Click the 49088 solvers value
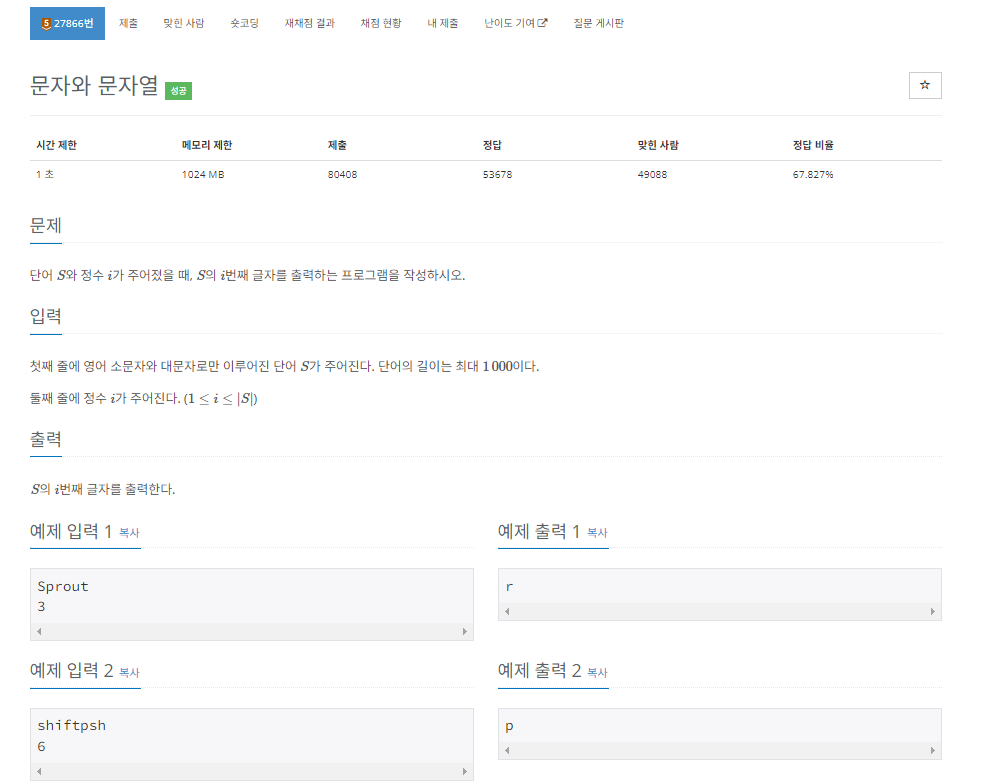The image size is (982, 781). click(x=652, y=175)
